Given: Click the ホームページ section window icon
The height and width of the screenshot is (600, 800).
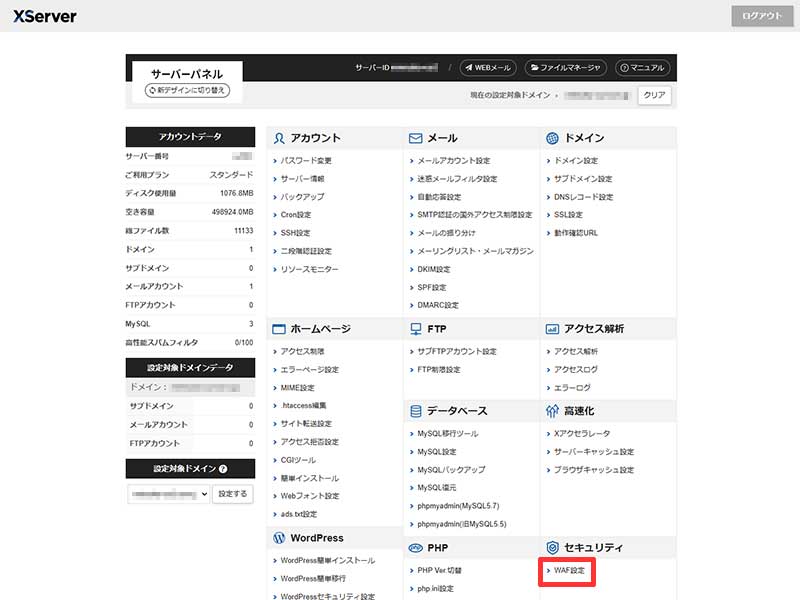Looking at the screenshot, I should [x=279, y=329].
